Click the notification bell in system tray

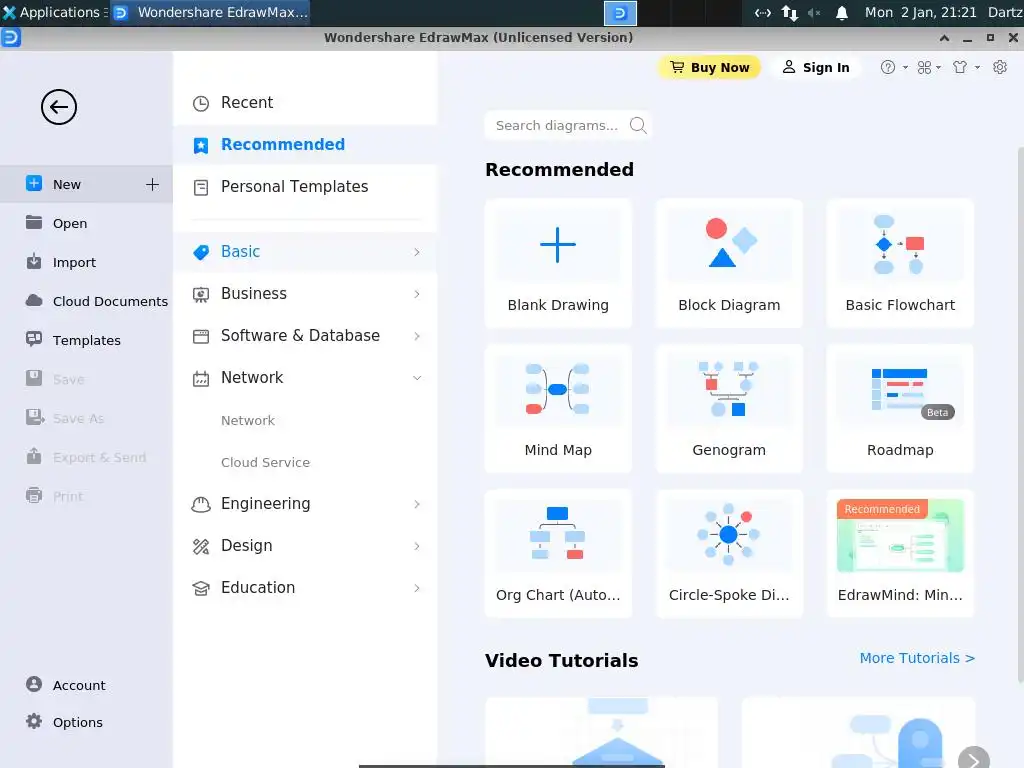[842, 12]
